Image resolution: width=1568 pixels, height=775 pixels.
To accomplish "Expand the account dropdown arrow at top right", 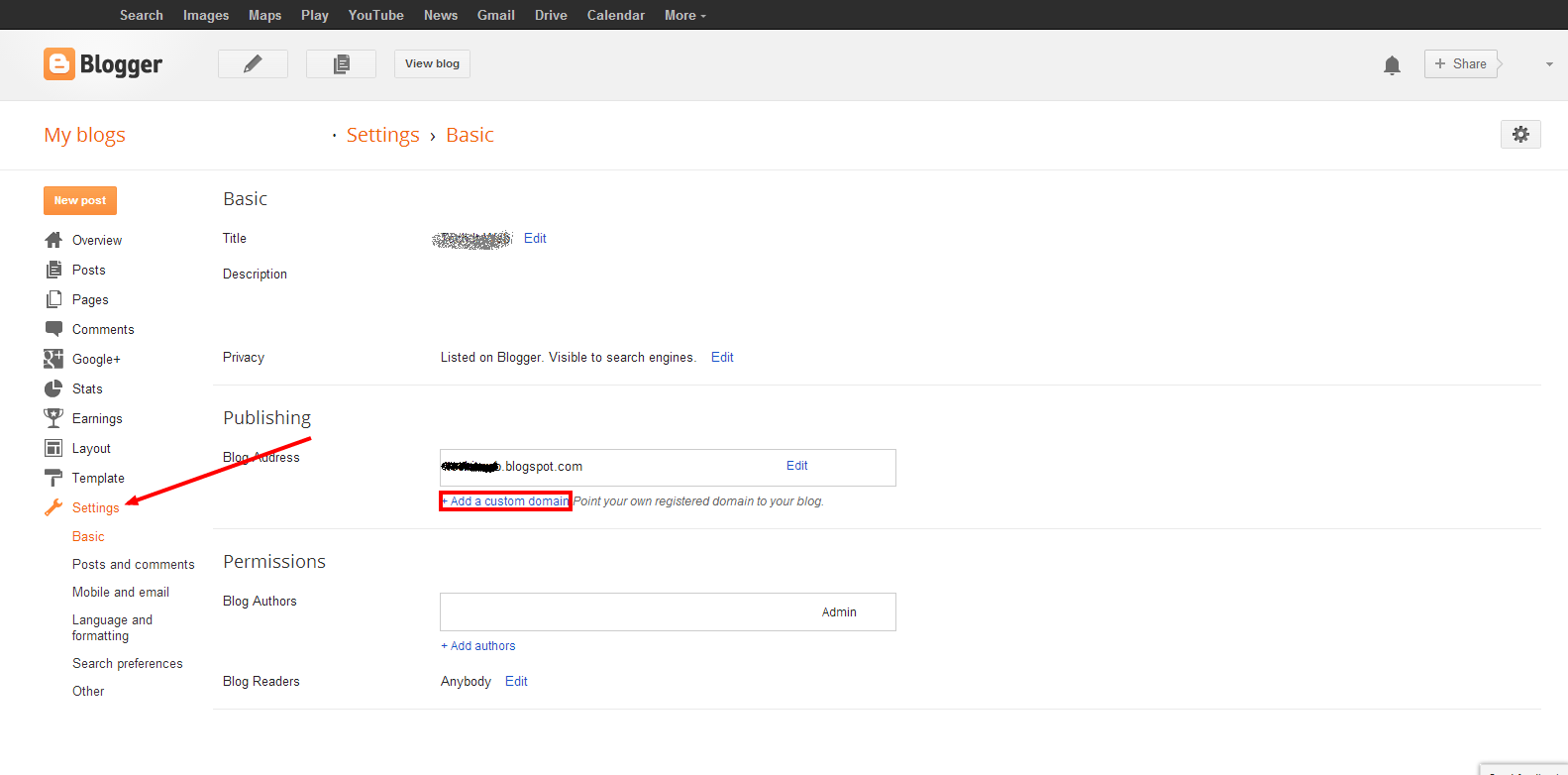I will [1549, 64].
